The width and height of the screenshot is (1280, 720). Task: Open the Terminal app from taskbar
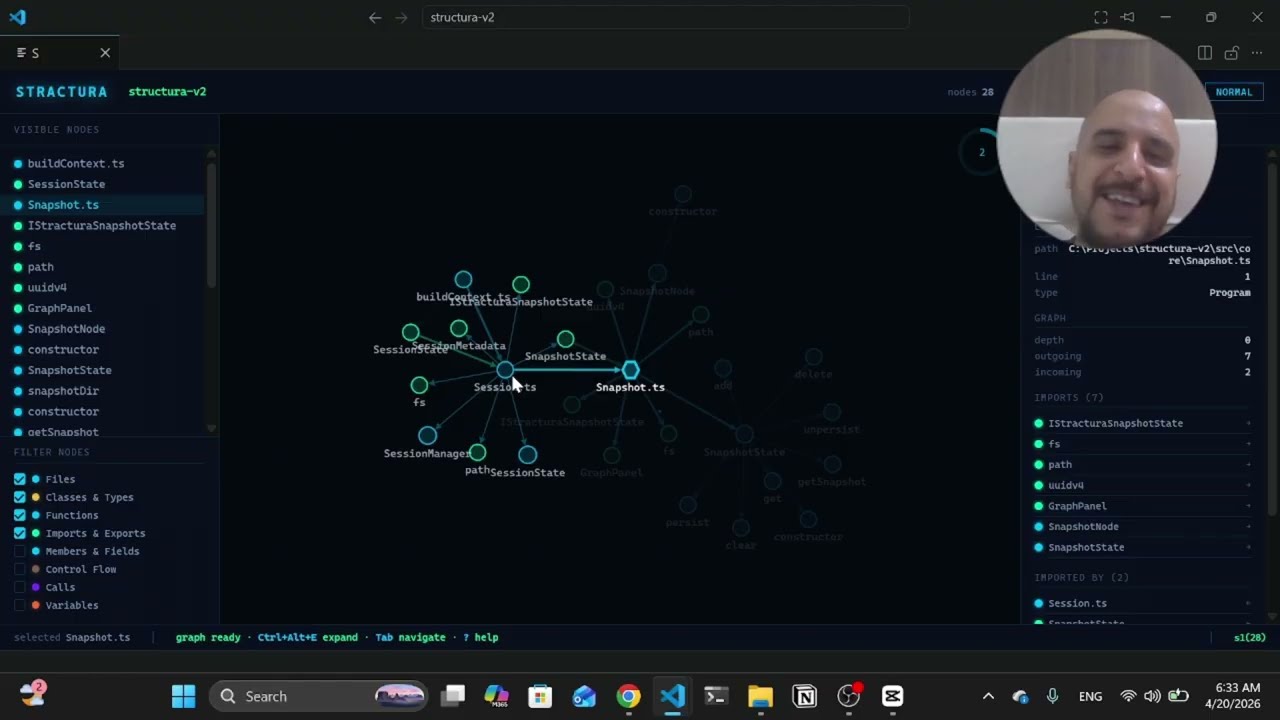(716, 696)
